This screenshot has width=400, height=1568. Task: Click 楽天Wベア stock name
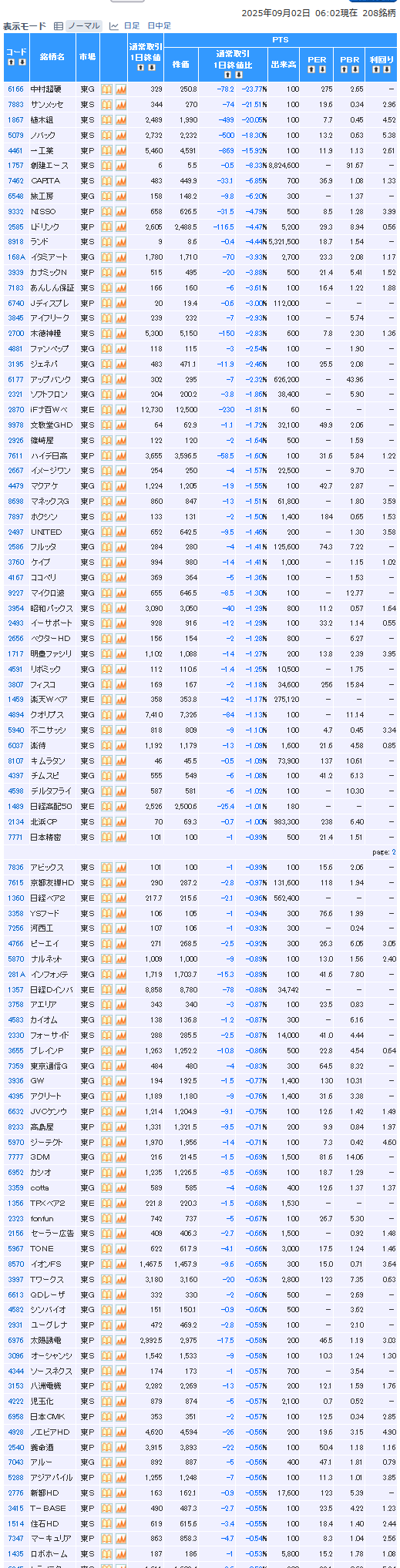point(49,700)
